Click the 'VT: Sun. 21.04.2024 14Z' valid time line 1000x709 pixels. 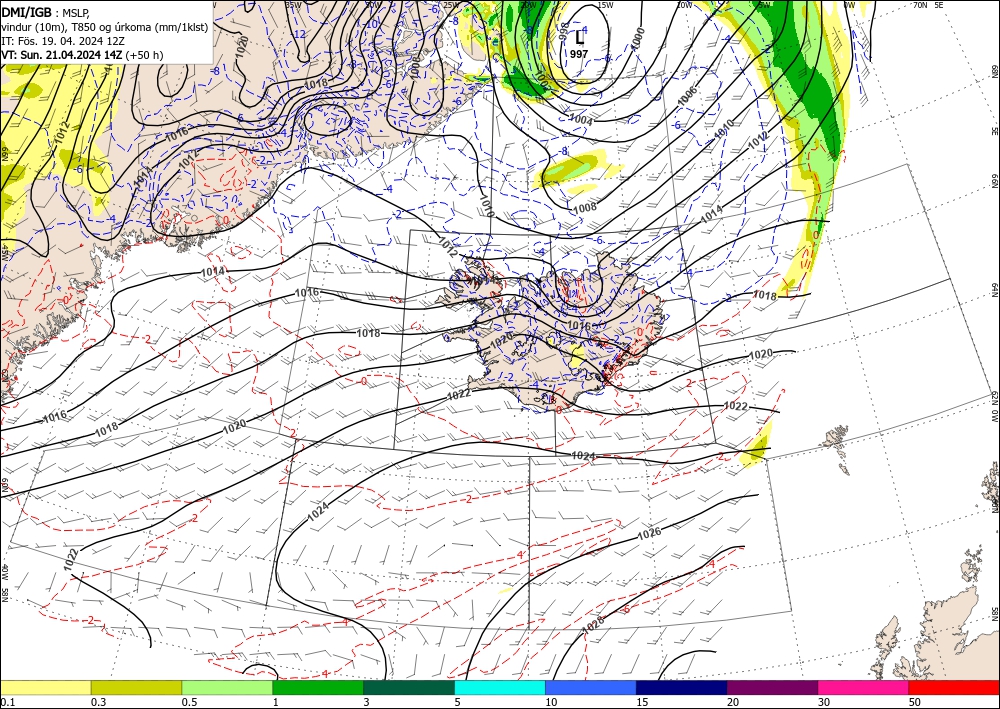tap(61, 55)
